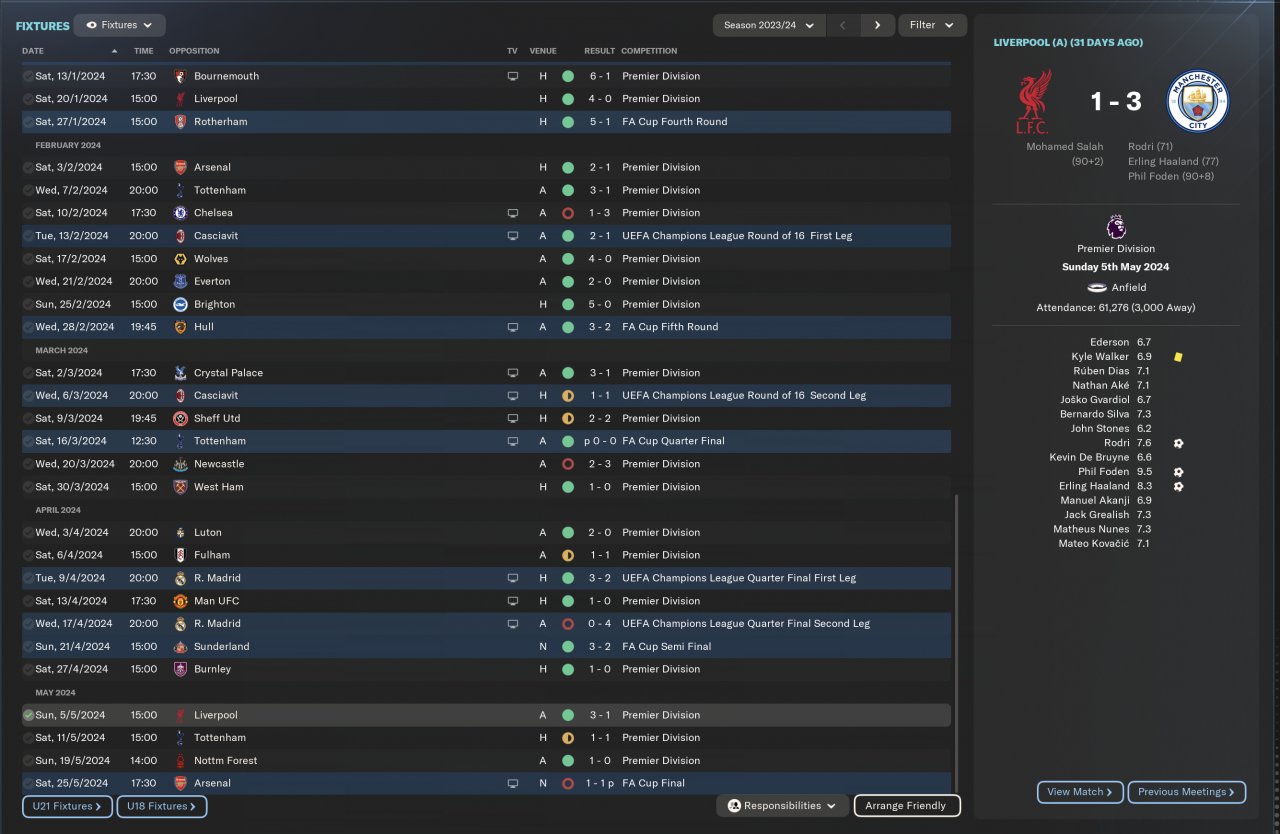Click the TV icon in the FA Cup Final row
This screenshot has height=834, width=1280.
(x=513, y=784)
